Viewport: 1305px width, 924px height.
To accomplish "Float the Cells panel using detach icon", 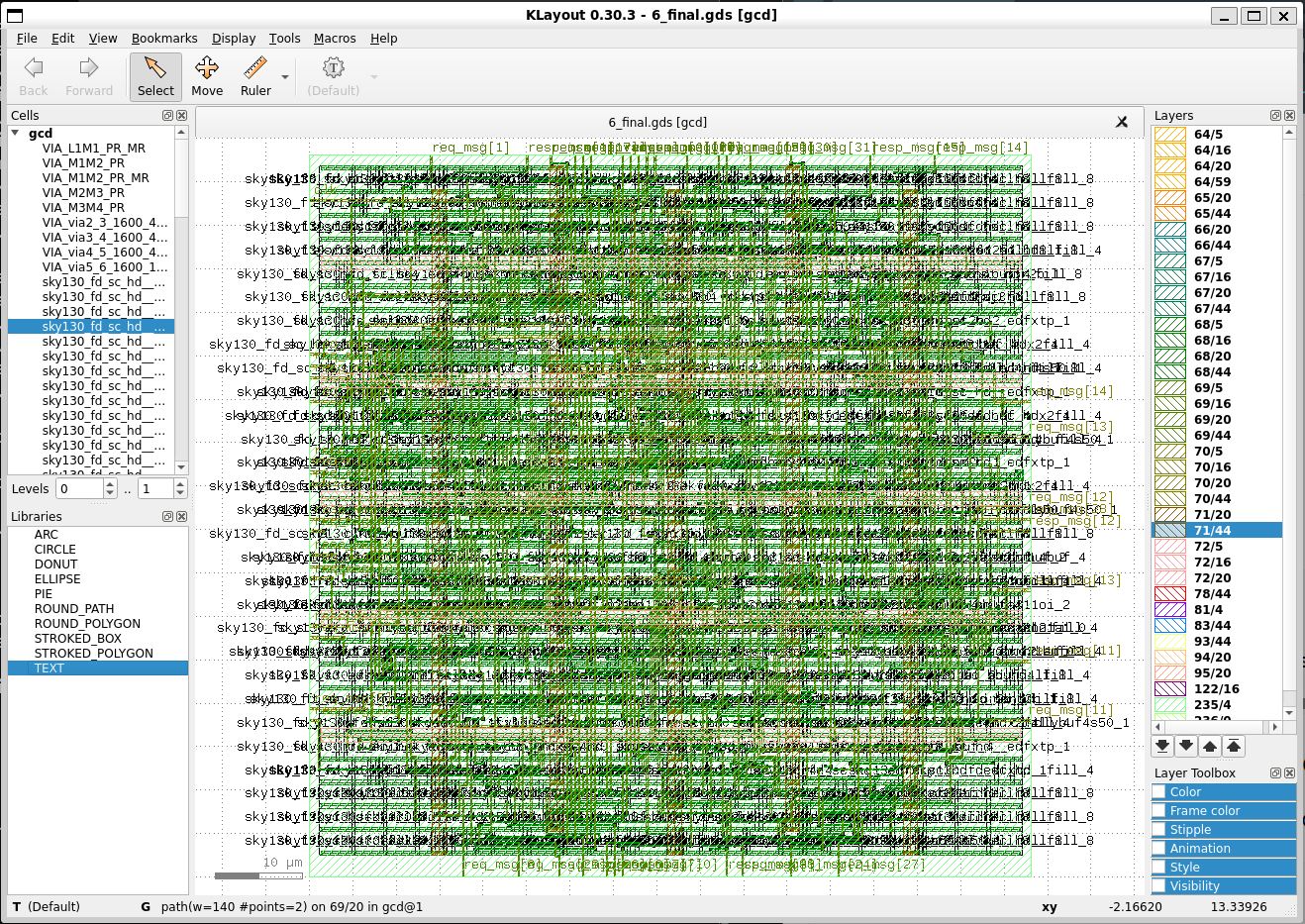I will pos(165,116).
